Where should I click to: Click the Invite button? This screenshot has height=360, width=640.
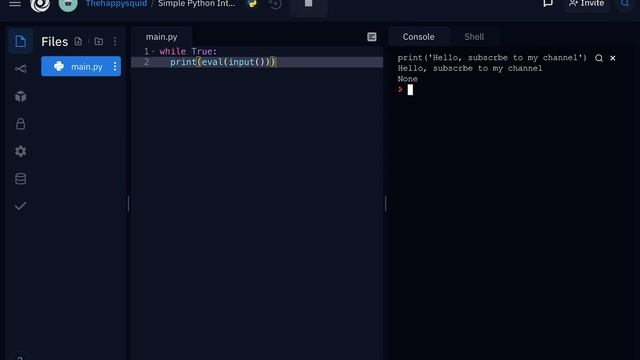[x=587, y=4]
